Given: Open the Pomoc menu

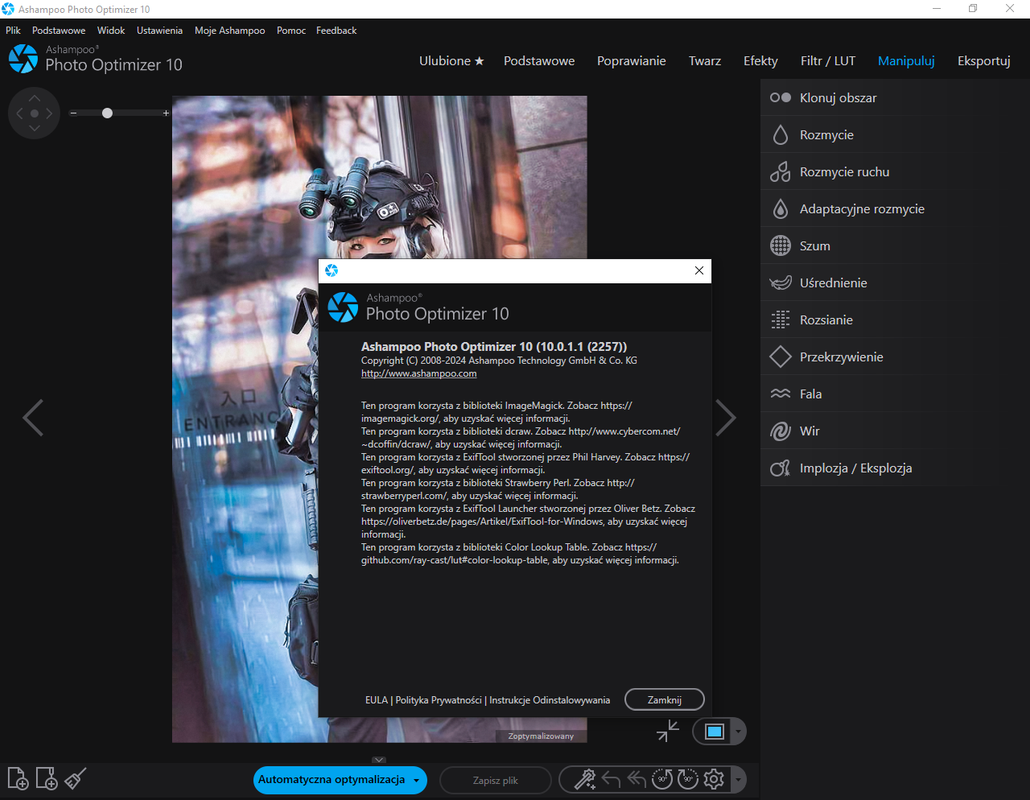Looking at the screenshot, I should tap(291, 30).
